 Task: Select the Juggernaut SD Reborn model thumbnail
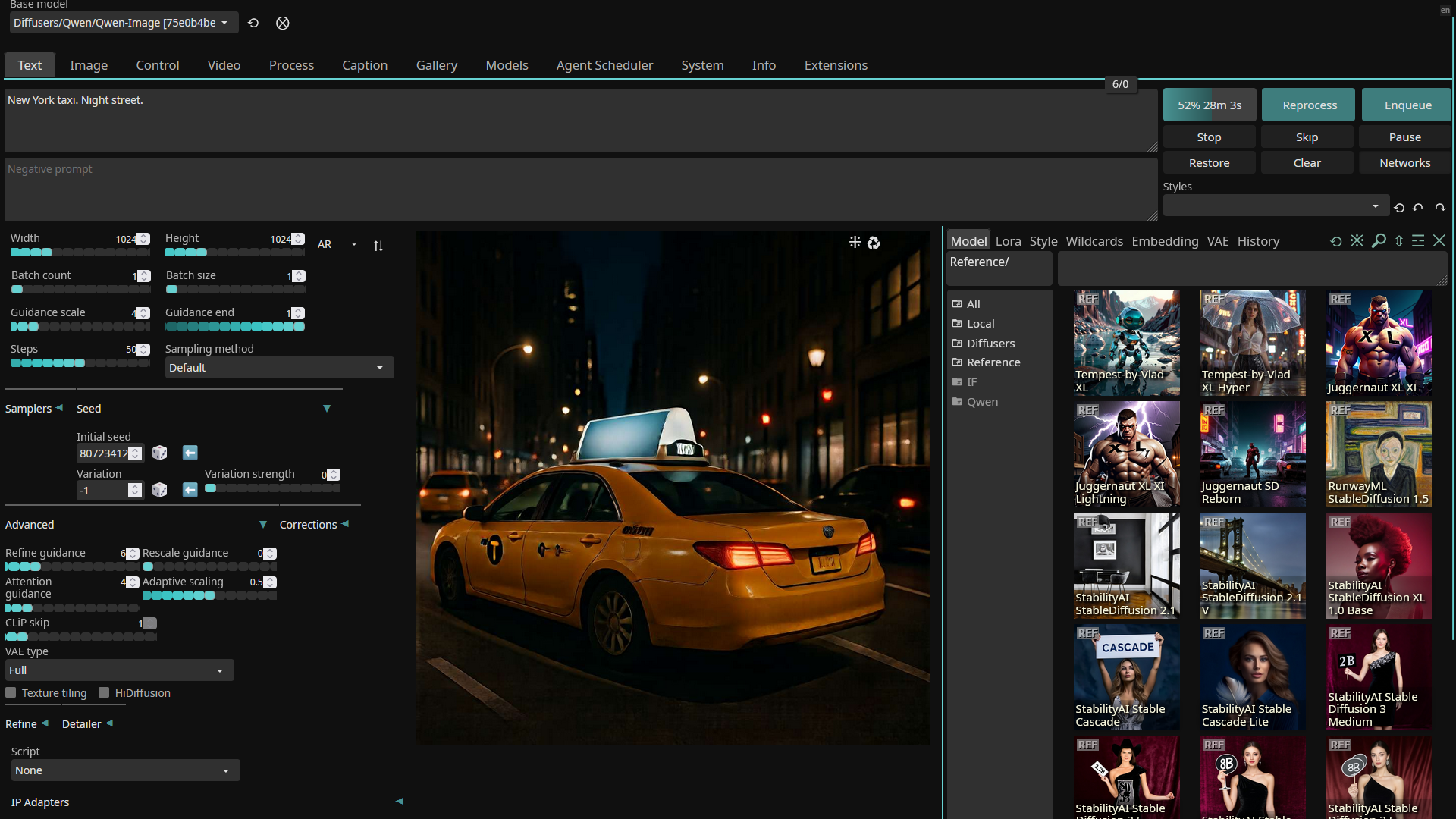point(1252,453)
